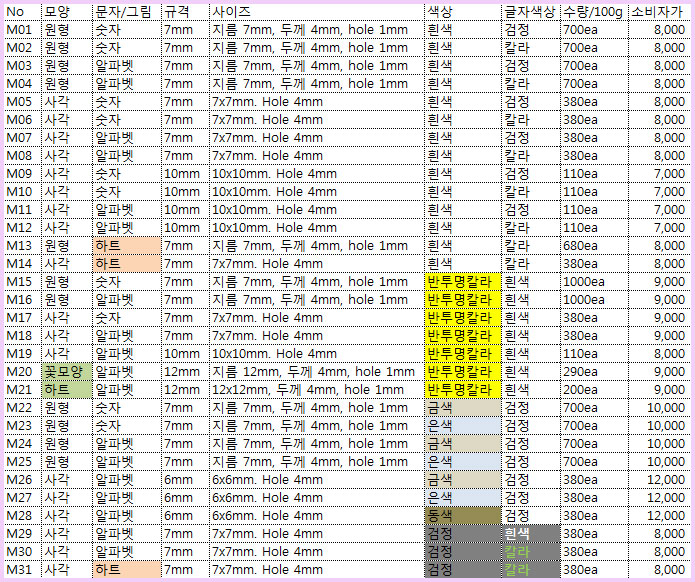Select orange '하트' cell in row M13
Image resolution: width=695 pixels, height=582 pixels.
tap(127, 246)
